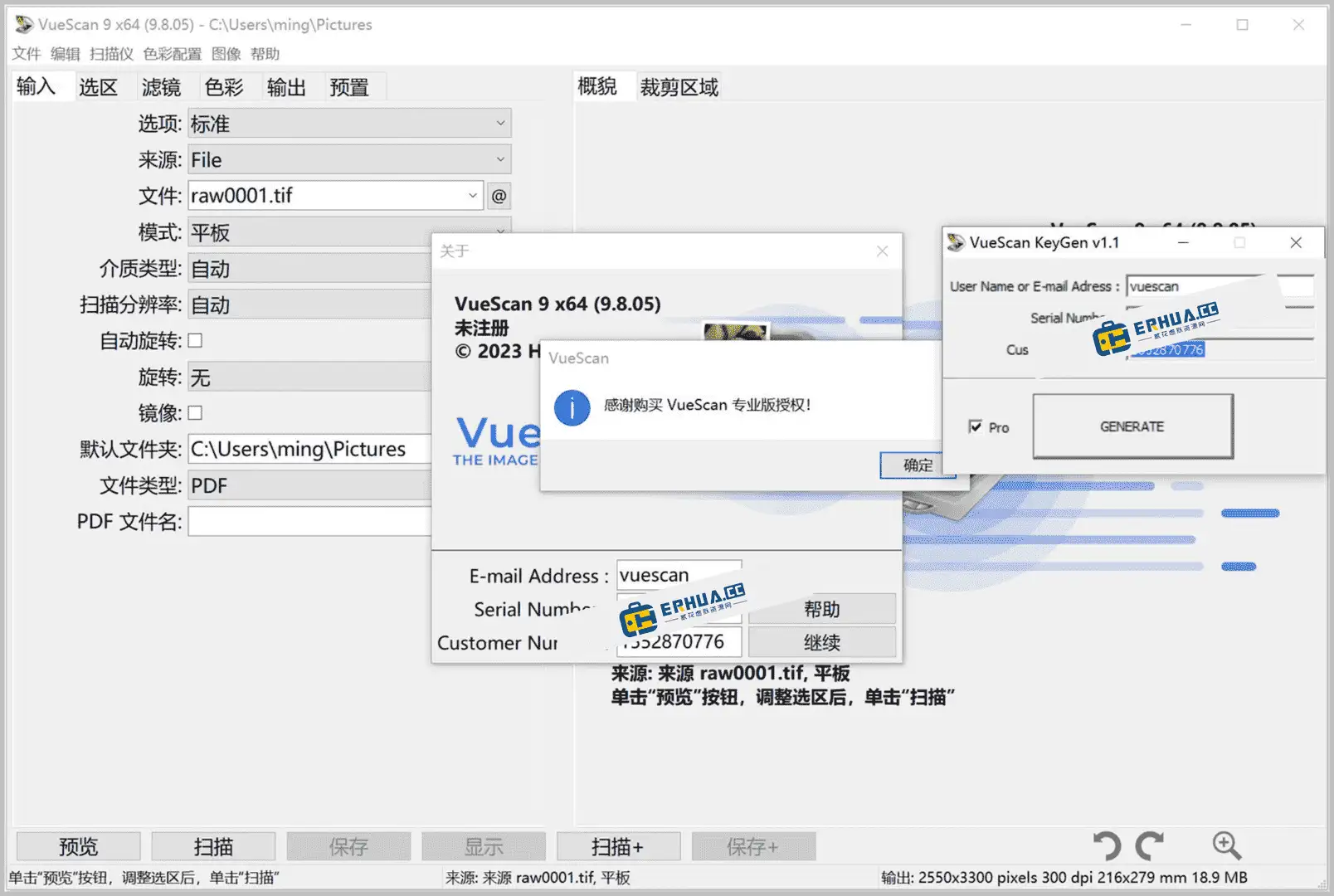The width and height of the screenshot is (1334, 896).
Task: Click the highlighted customer number in KeyGen
Action: click(1168, 350)
